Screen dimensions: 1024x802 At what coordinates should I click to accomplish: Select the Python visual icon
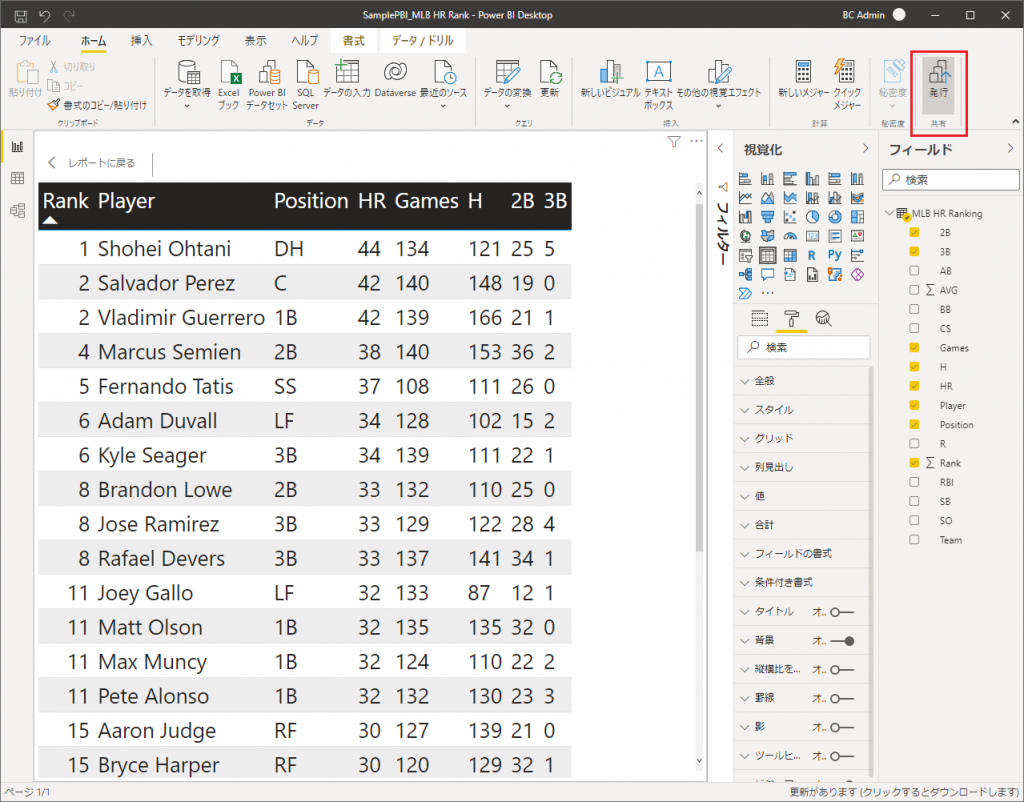[x=835, y=255]
